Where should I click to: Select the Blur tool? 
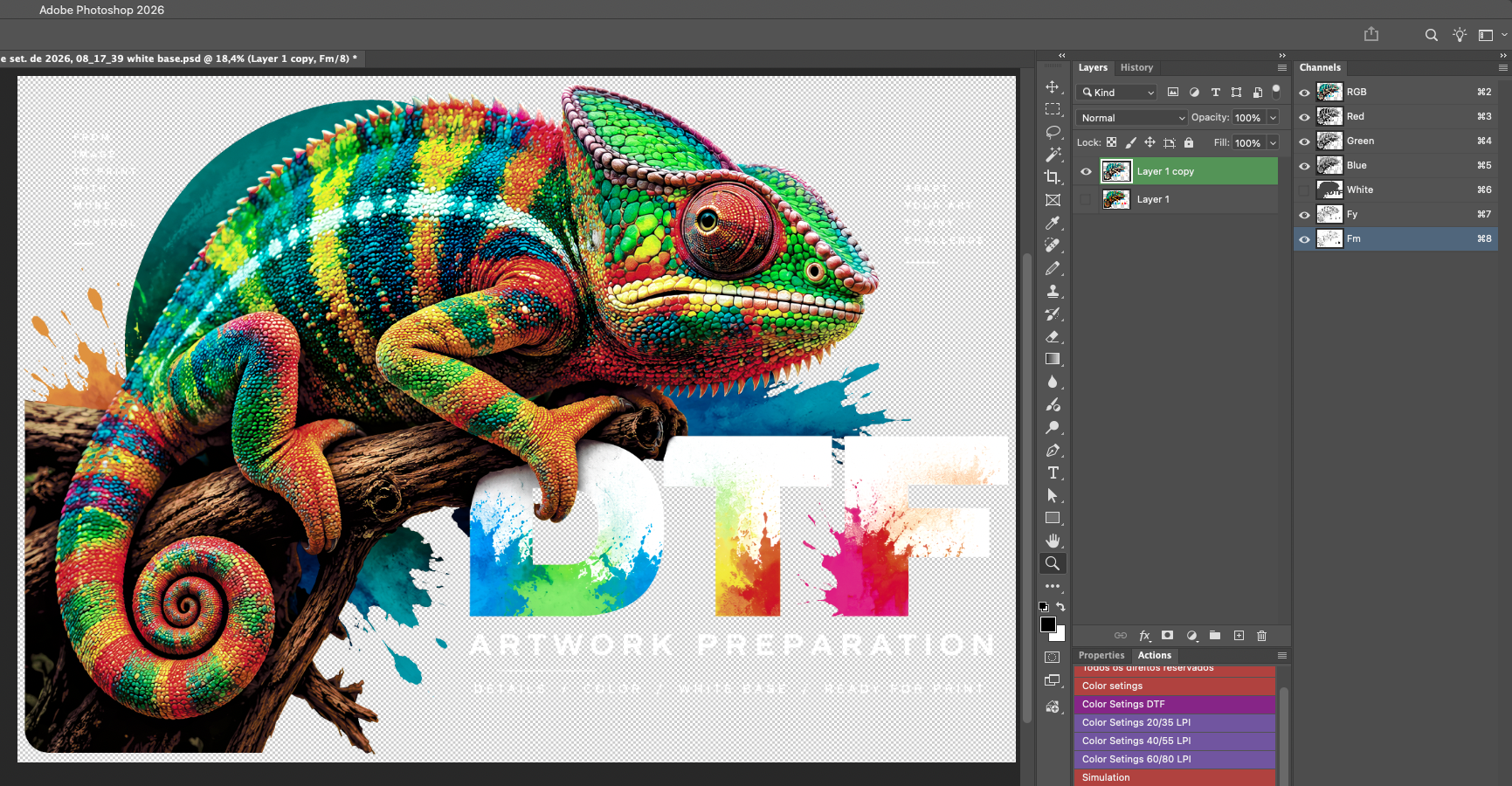coord(1053,382)
